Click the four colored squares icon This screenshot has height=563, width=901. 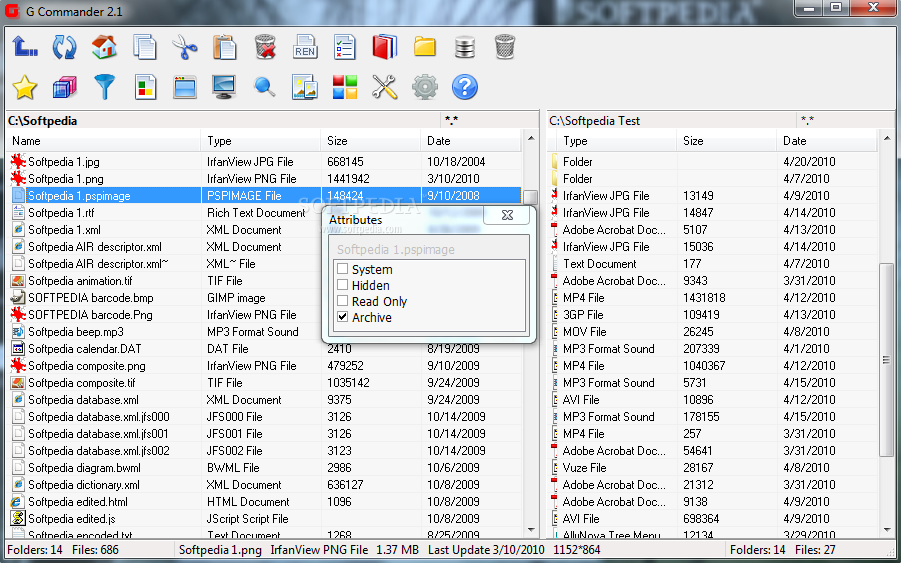pyautogui.click(x=345, y=87)
